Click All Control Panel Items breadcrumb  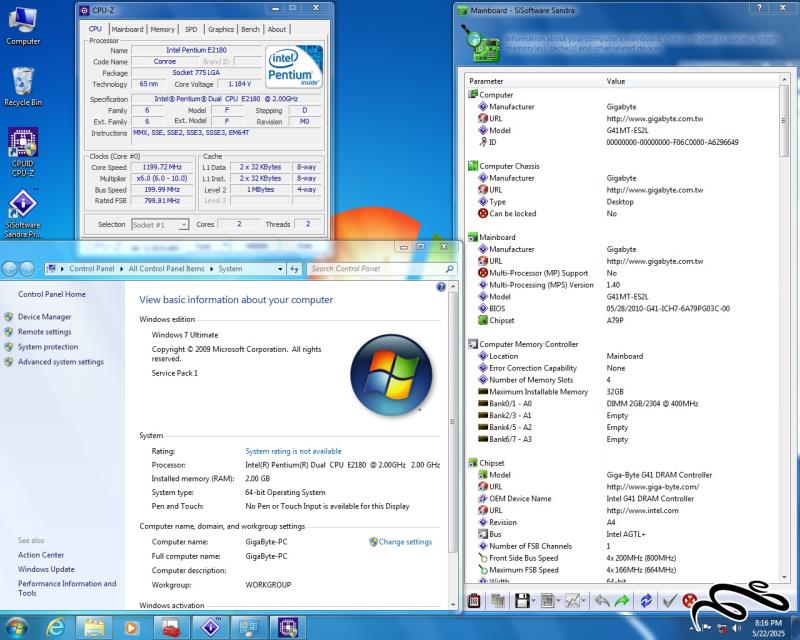(166, 269)
